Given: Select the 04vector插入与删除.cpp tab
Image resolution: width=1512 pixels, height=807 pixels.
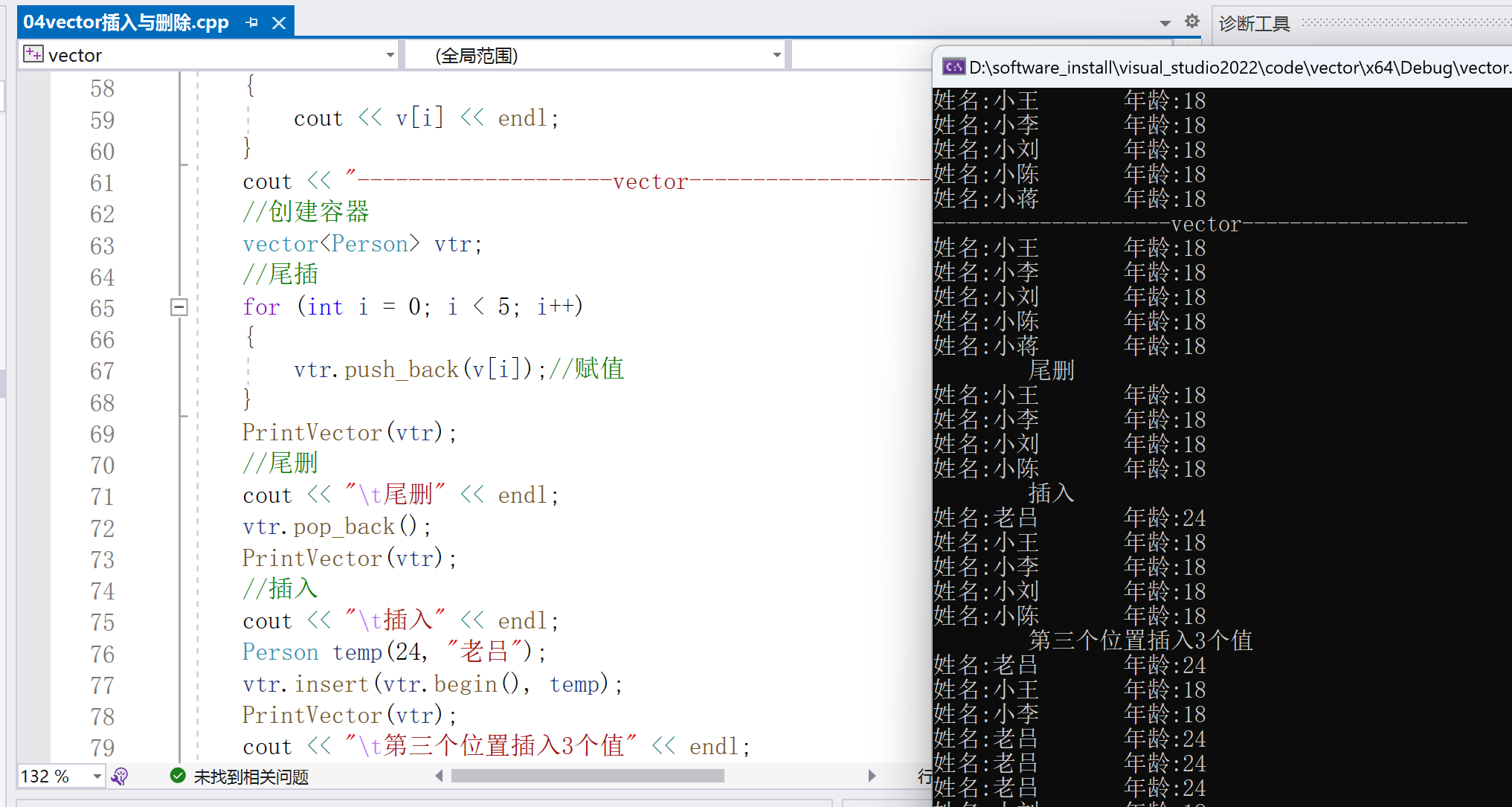Looking at the screenshot, I should click(126, 22).
